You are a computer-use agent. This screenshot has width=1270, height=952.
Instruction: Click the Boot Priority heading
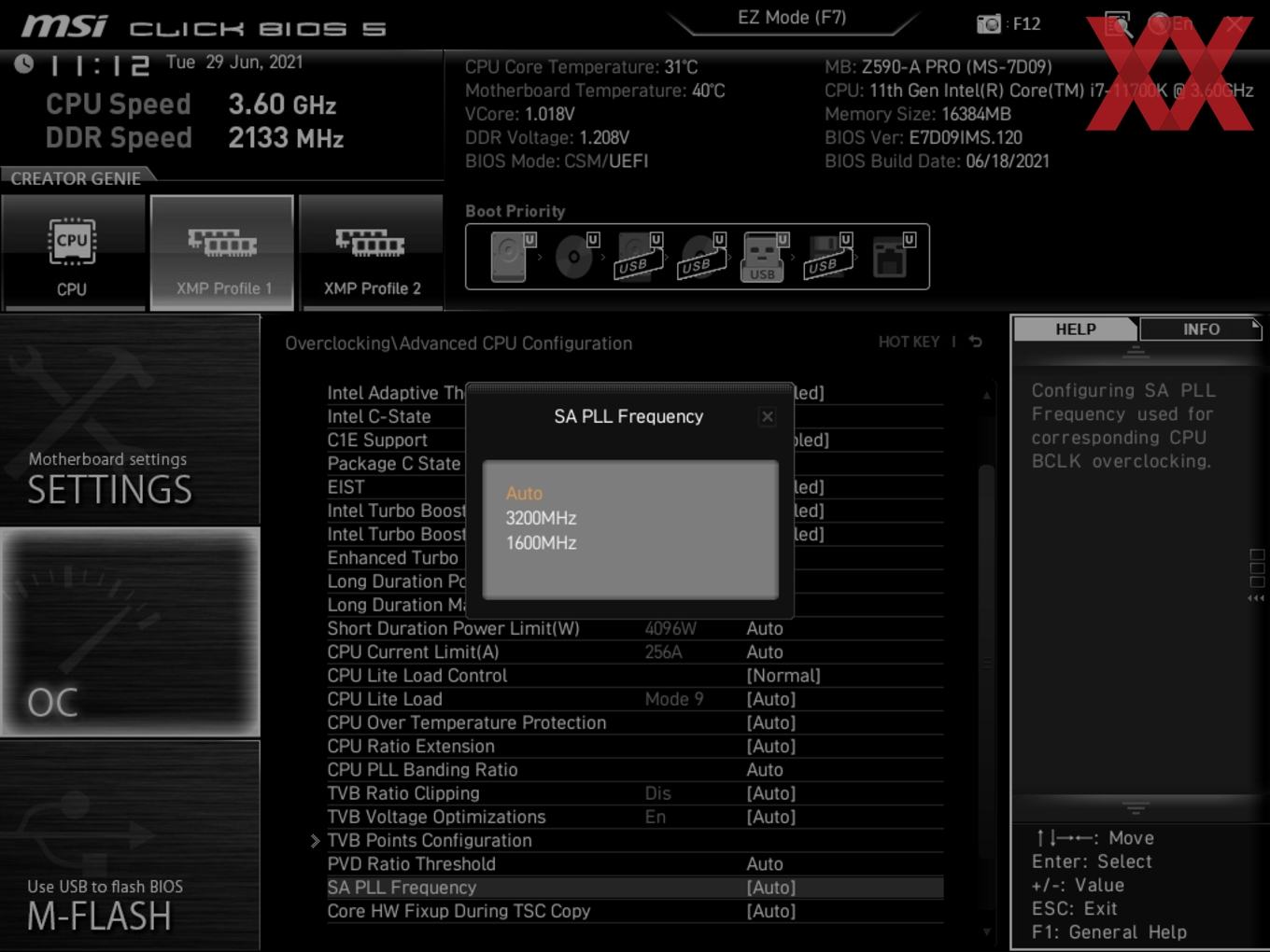[x=515, y=211]
